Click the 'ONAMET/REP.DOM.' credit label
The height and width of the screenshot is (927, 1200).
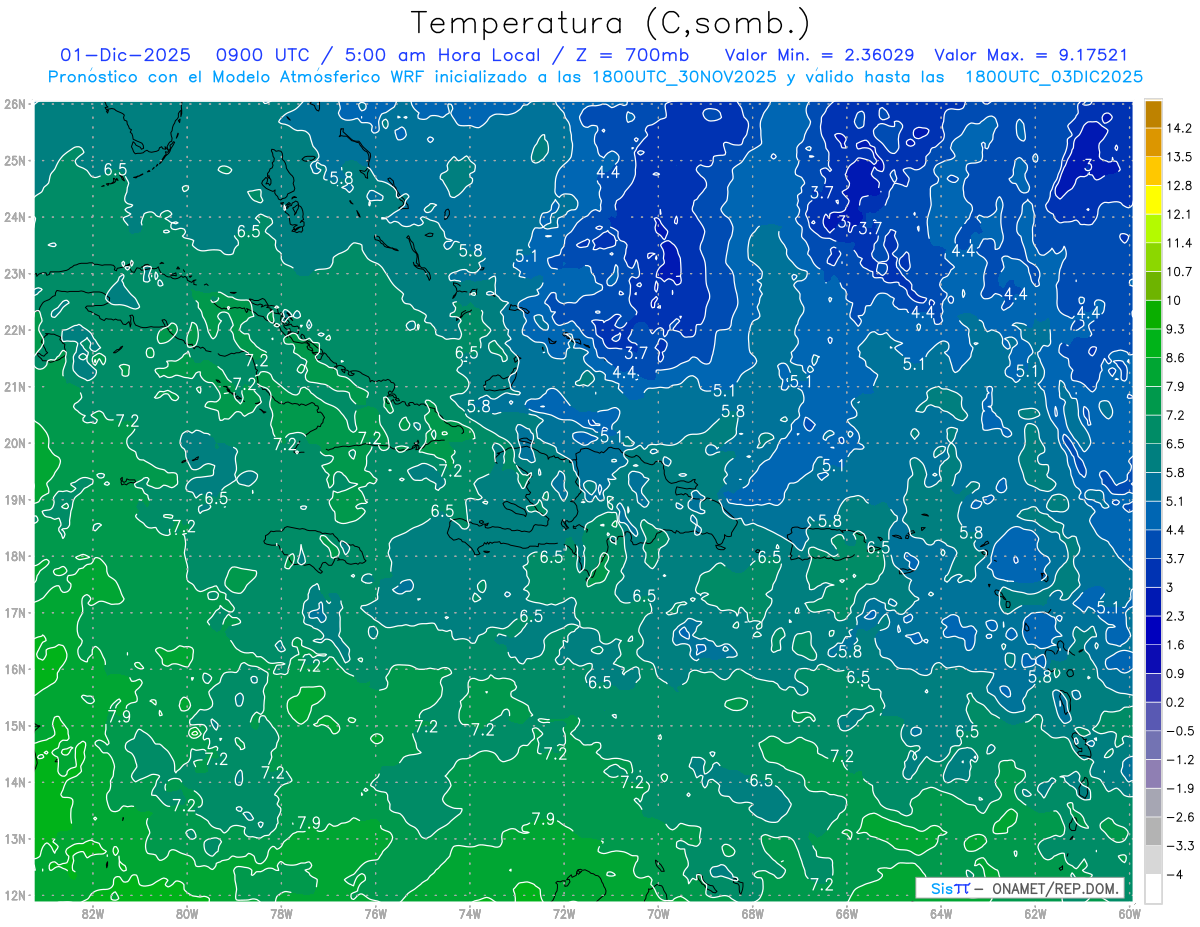tap(1053, 888)
